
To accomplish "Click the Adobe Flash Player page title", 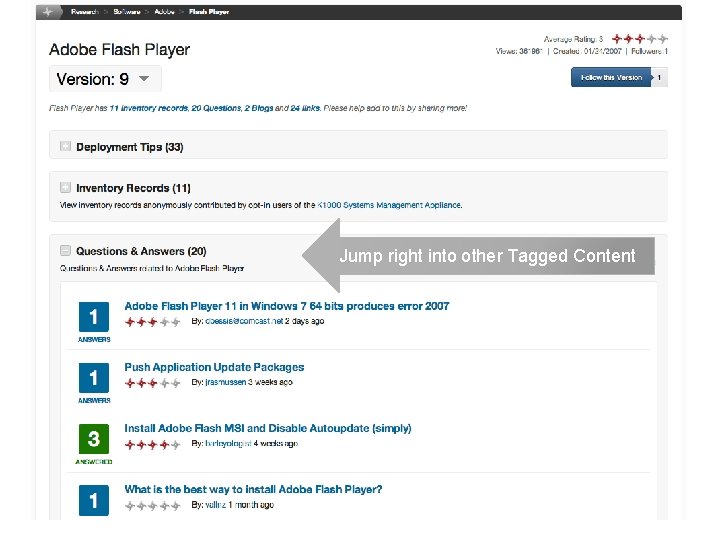I will 119,50.
